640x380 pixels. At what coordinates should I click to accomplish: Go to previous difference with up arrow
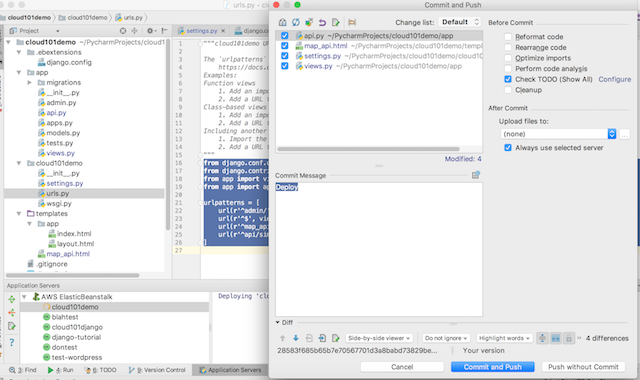282,338
